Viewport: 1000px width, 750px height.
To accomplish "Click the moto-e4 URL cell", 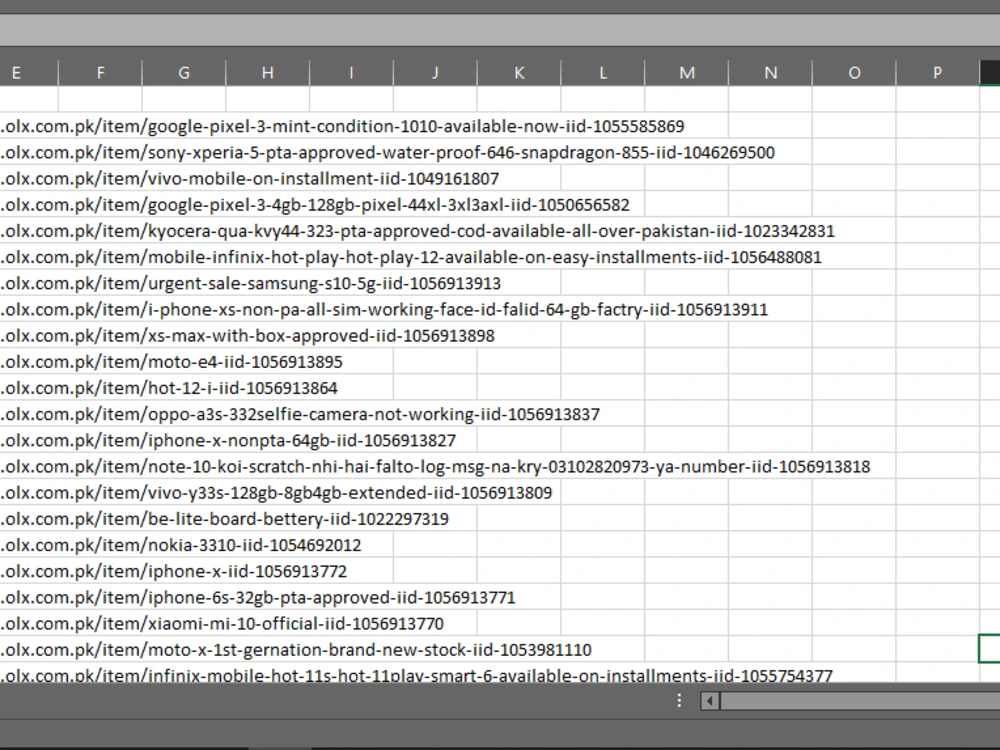I will pos(172,362).
